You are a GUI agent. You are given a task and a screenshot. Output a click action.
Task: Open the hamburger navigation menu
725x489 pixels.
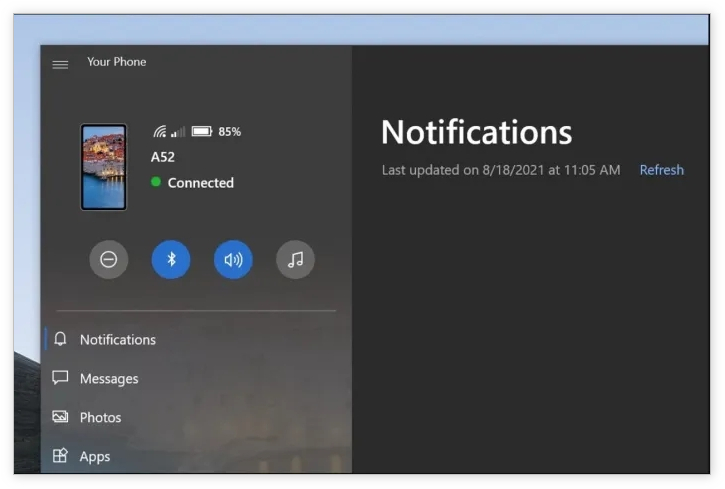point(60,64)
